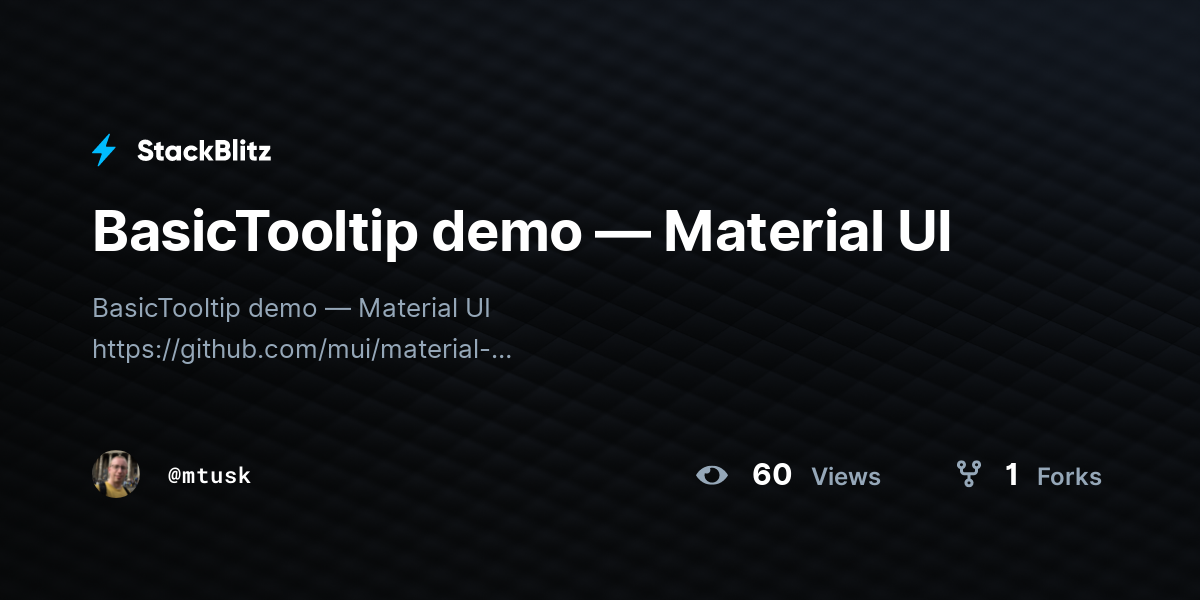The image size is (1200, 600).
Task: Click the number 1 fork count
Action: pos(1012,475)
